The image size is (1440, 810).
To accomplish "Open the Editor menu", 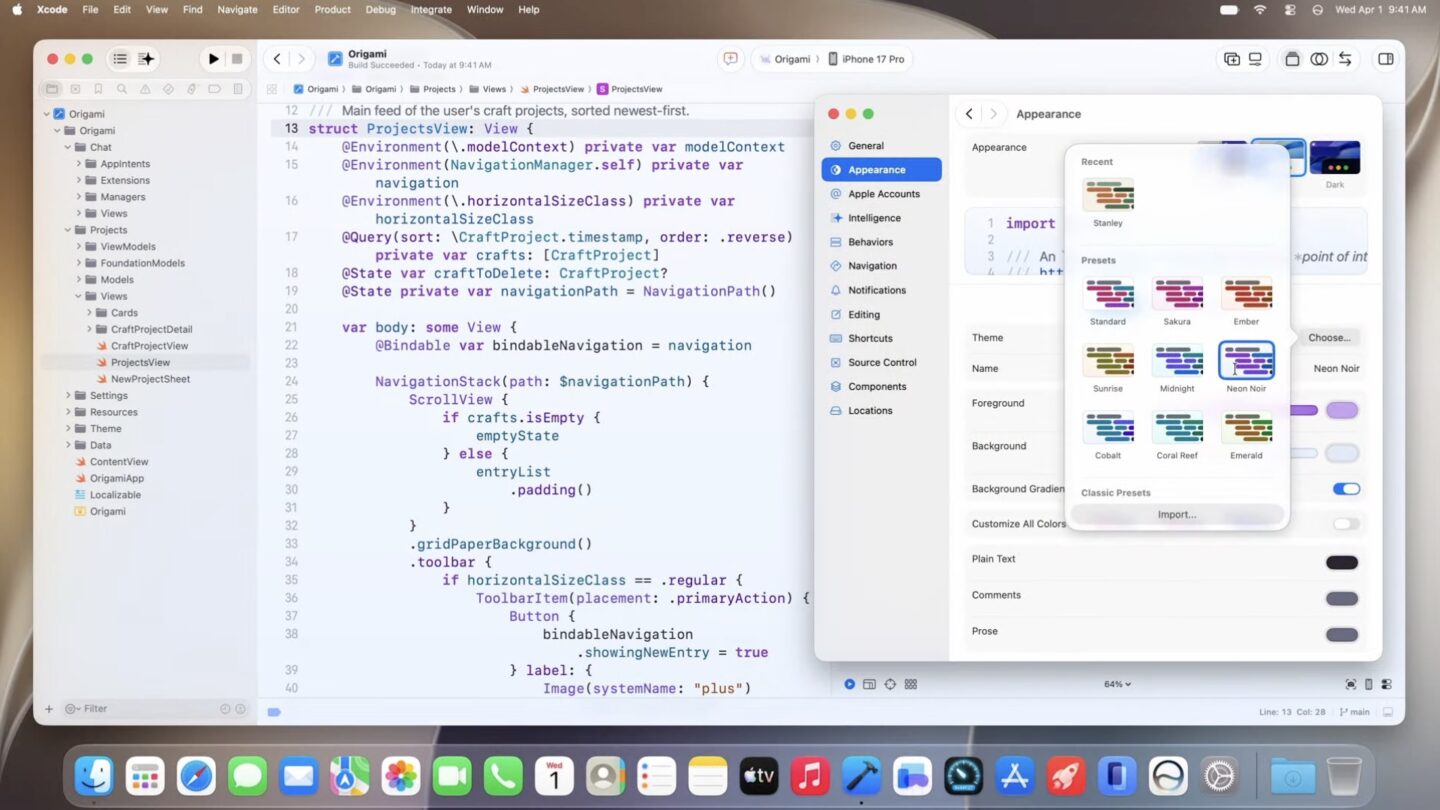I will [286, 10].
